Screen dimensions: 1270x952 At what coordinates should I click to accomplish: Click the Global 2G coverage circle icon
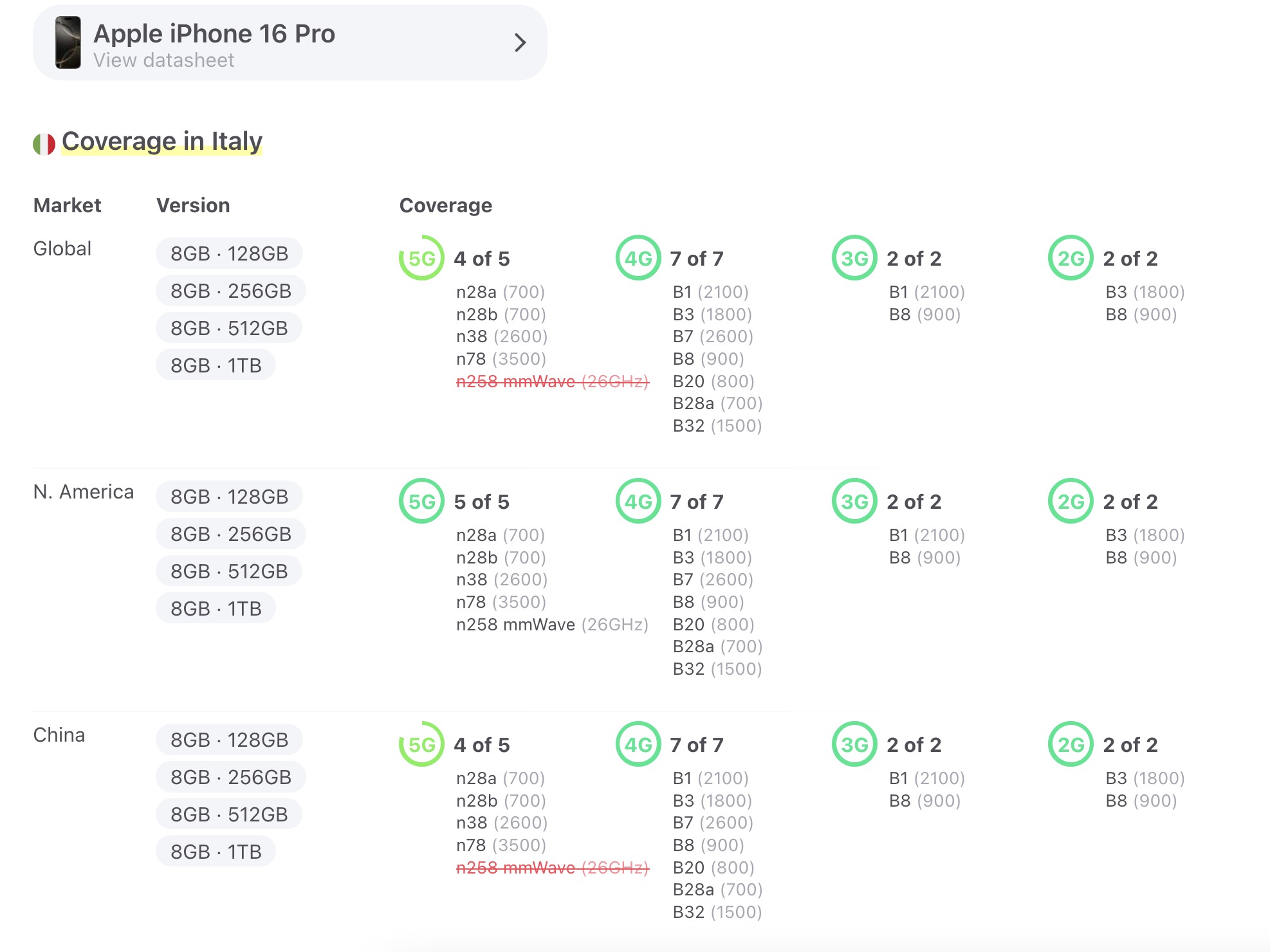pos(1071,258)
